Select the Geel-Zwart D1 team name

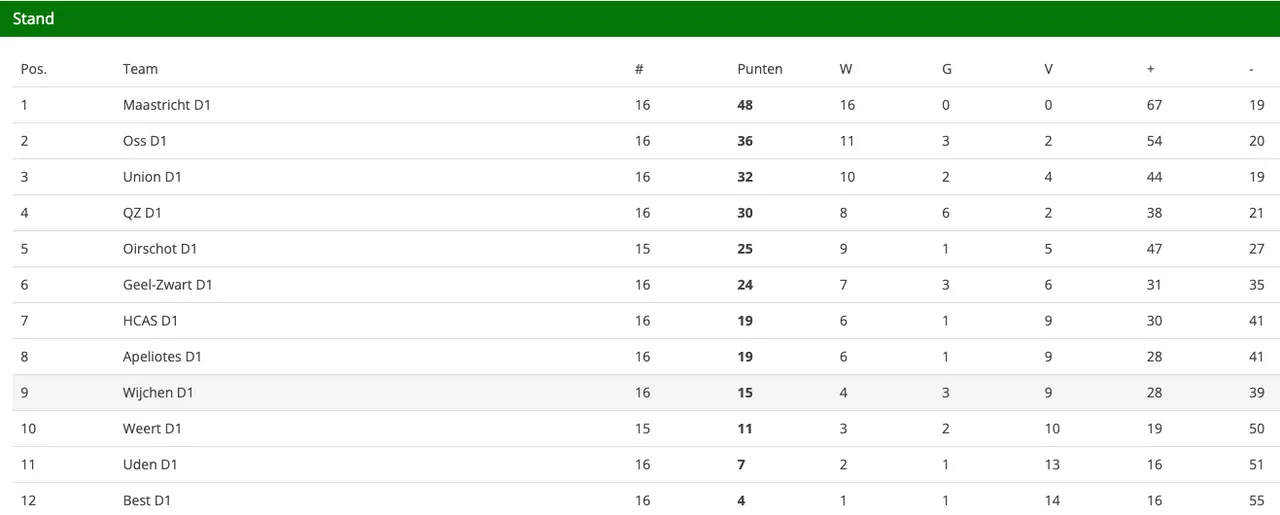[168, 285]
